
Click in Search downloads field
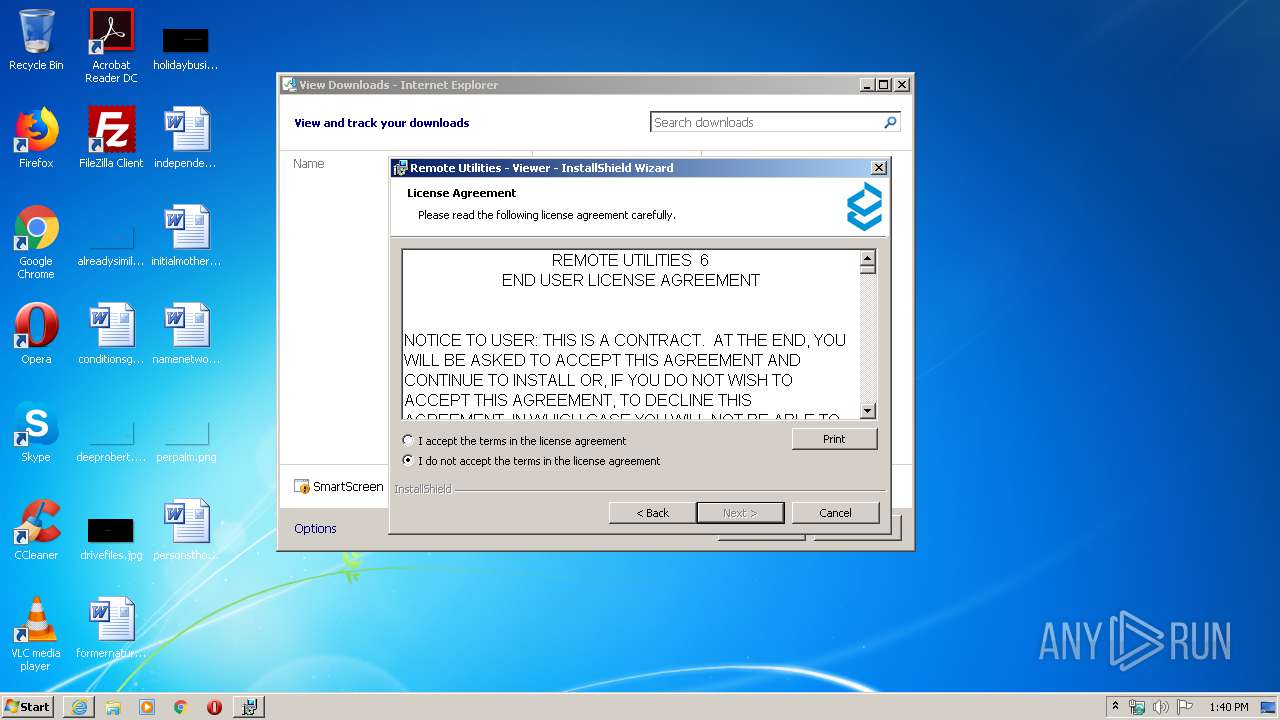[766, 122]
